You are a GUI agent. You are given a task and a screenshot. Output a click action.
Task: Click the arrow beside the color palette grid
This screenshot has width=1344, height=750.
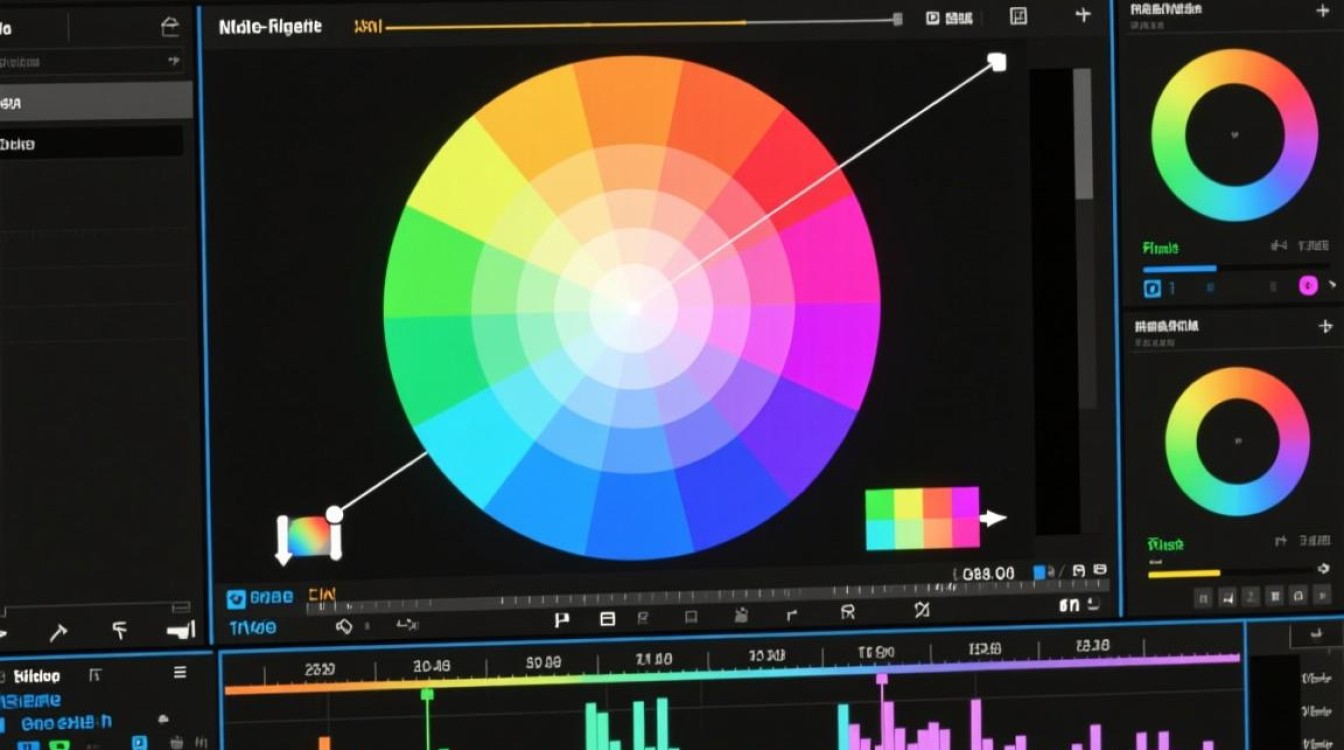click(992, 518)
